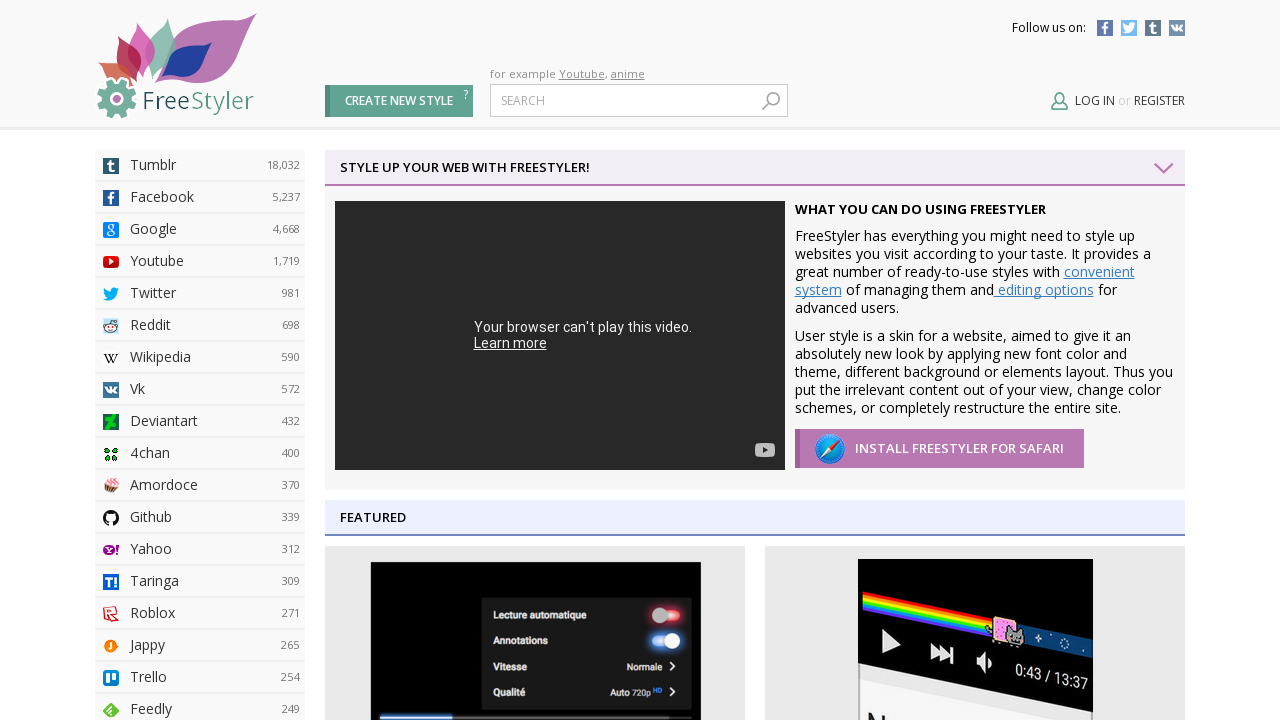This screenshot has height=720, width=1280.
Task: Click the Youtube example search link
Action: click(x=582, y=74)
